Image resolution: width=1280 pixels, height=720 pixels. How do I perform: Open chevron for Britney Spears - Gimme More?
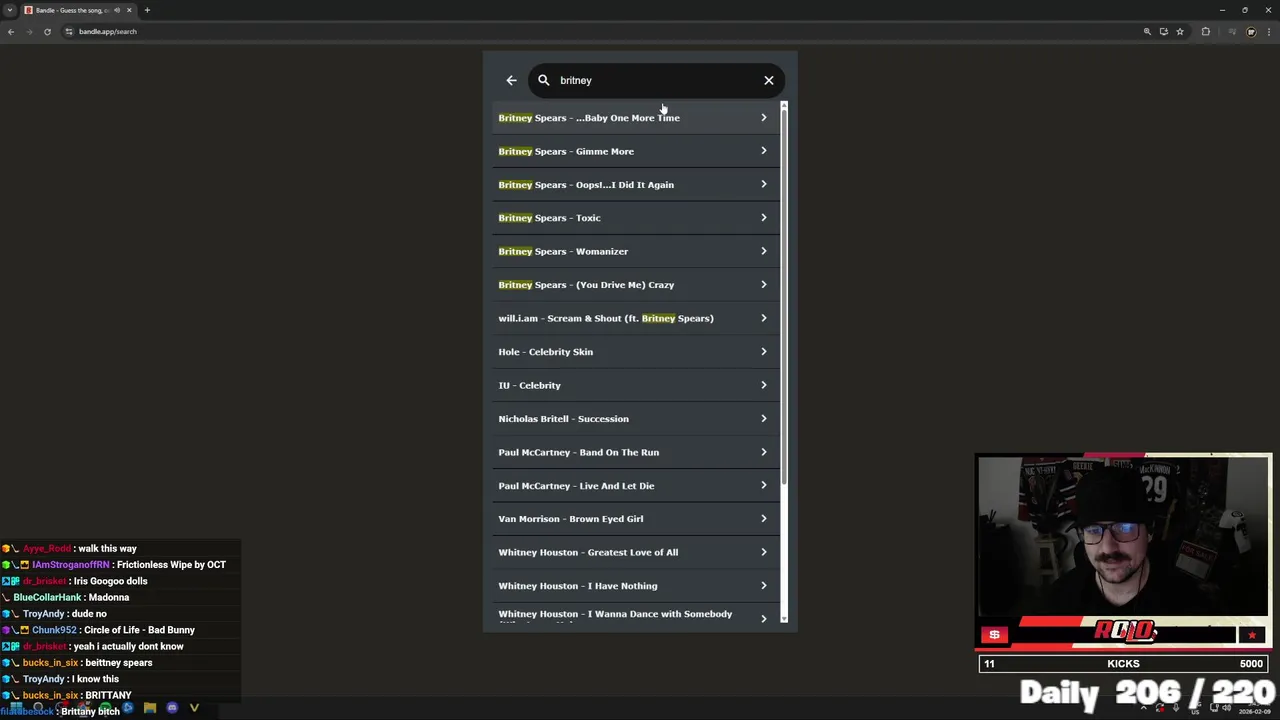coord(763,151)
